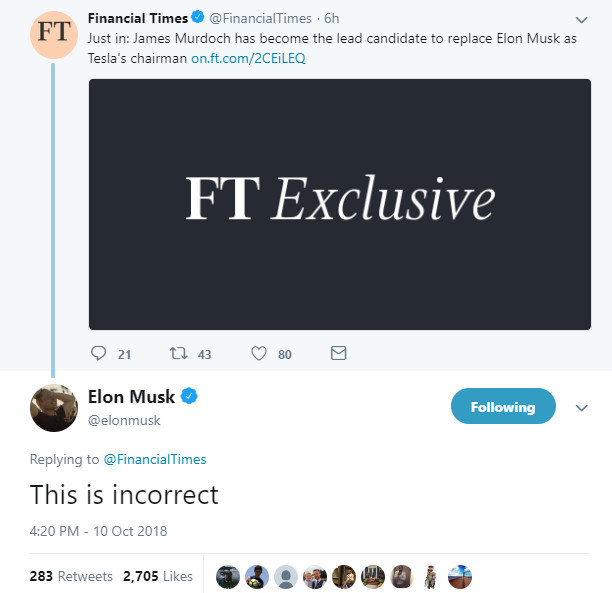Image resolution: width=612 pixels, height=593 pixels.
Task: Open the FT Exclusive image card
Action: 340,205
